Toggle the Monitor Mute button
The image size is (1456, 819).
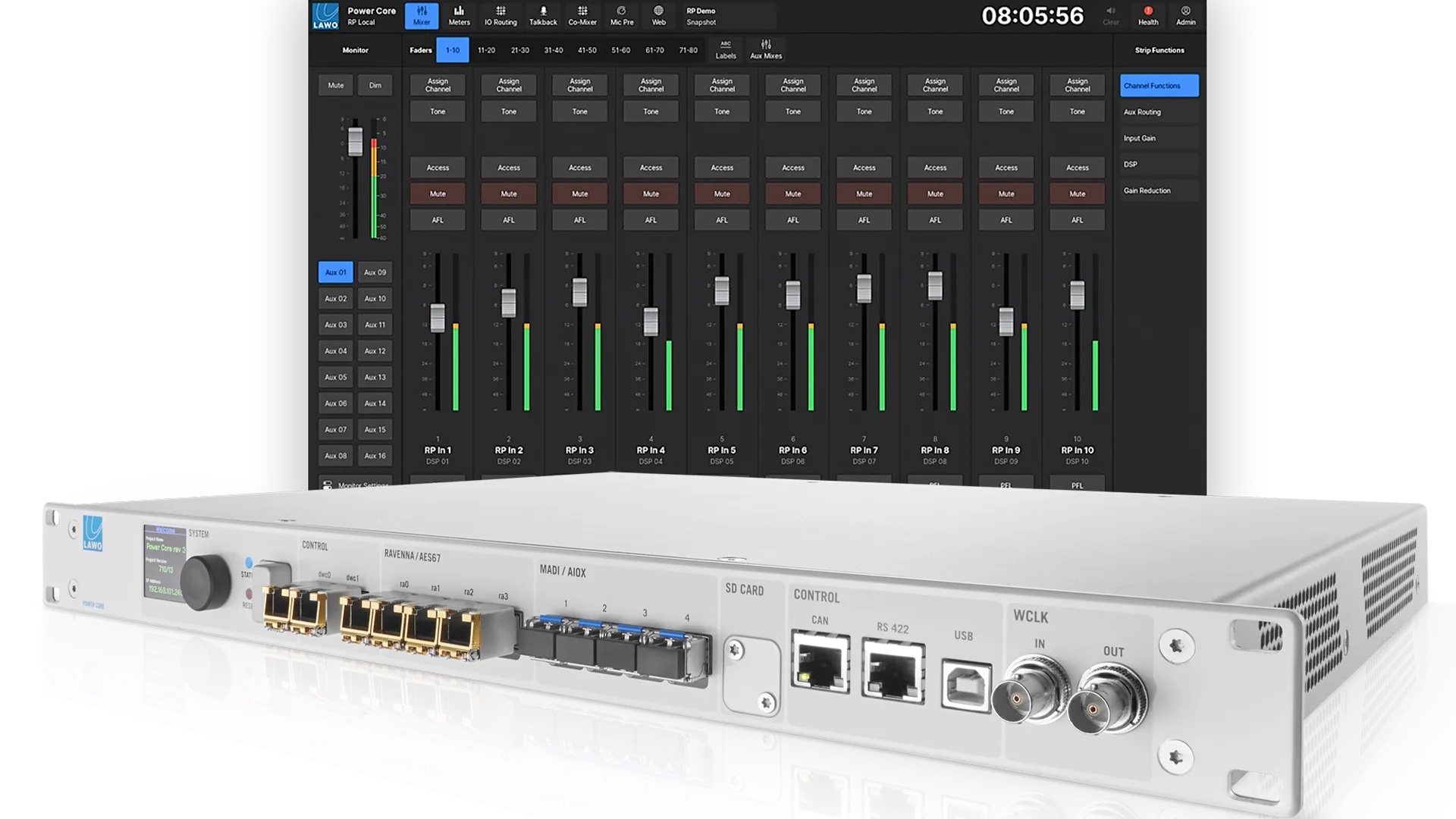coord(336,85)
